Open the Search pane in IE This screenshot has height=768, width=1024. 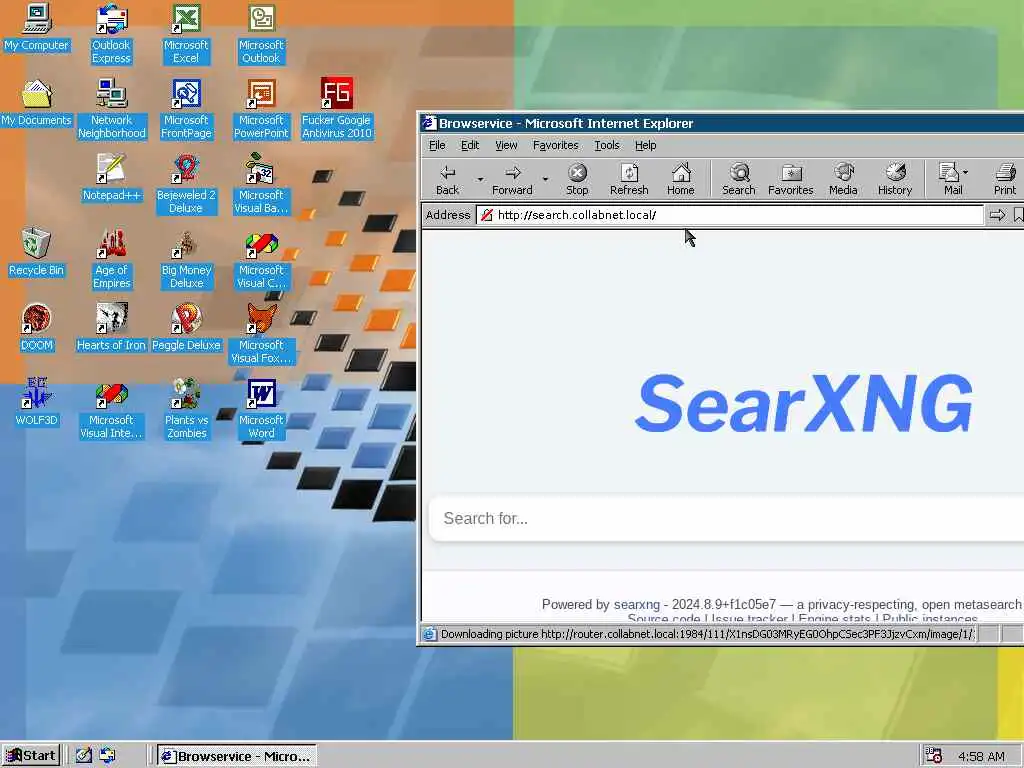pos(739,179)
